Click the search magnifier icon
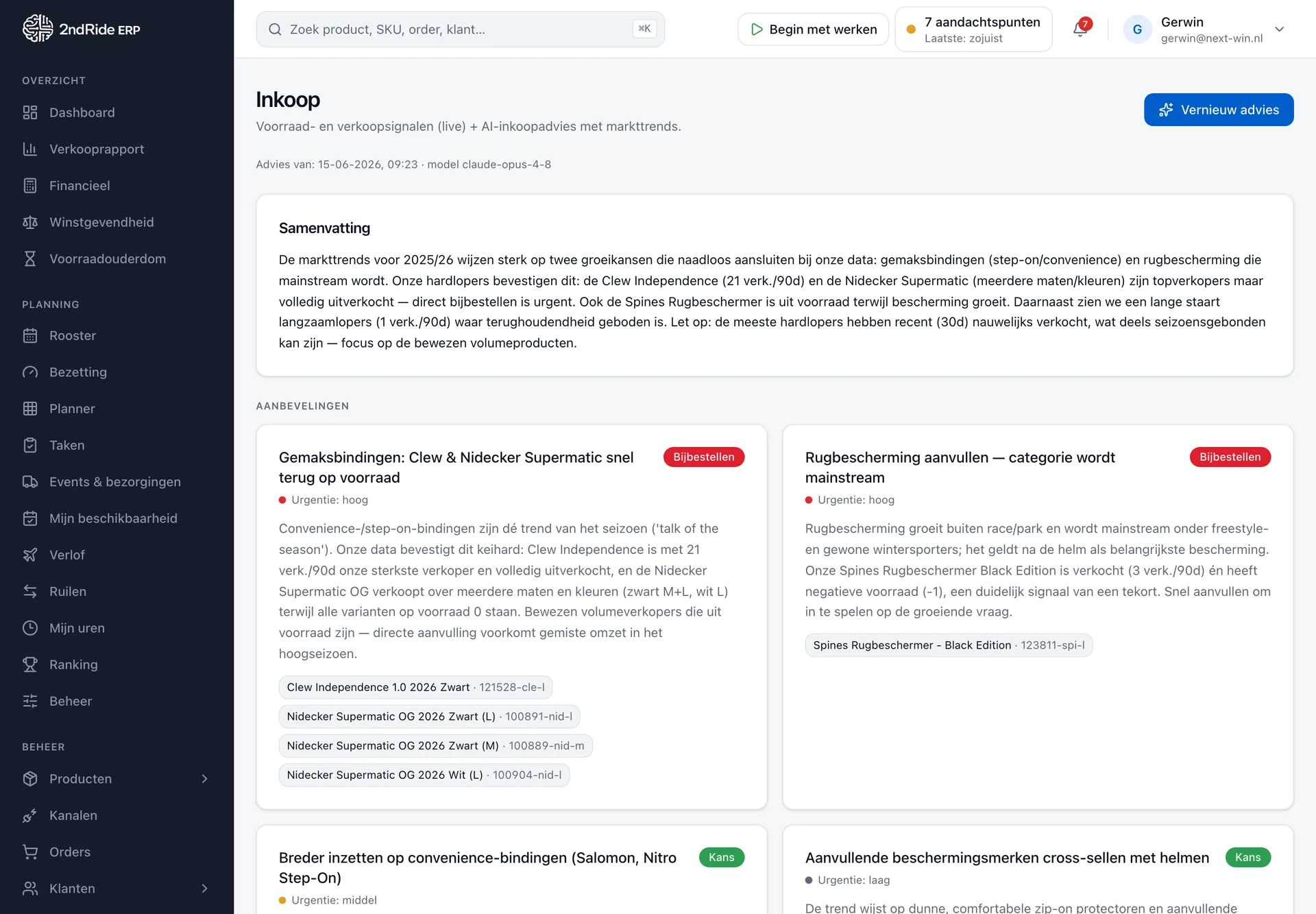The width and height of the screenshot is (1316, 914). (275, 29)
